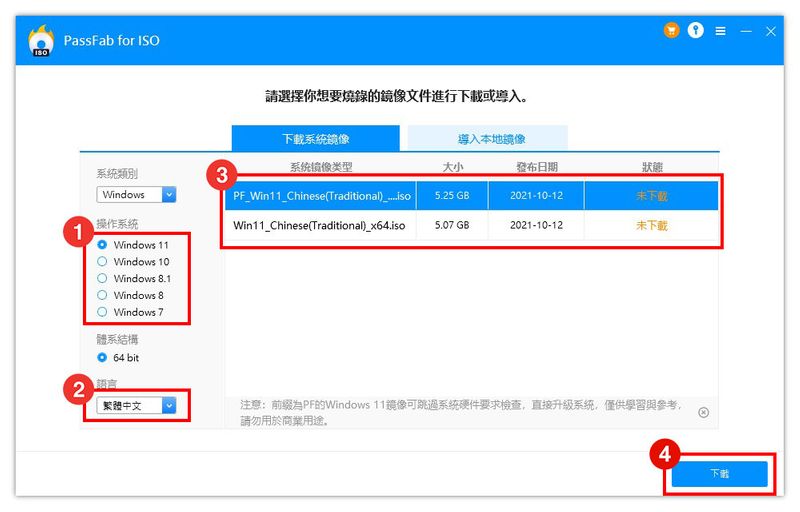
Task: Open the hamburger menu icon
Action: pyautogui.click(x=720, y=31)
